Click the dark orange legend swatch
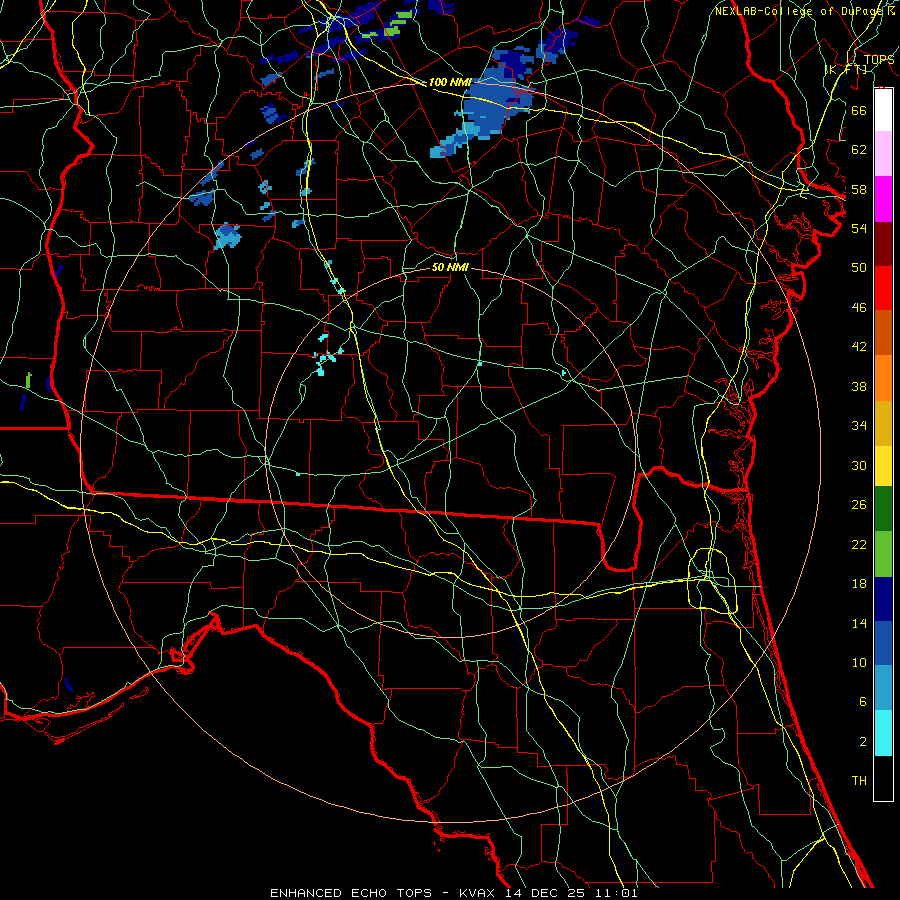 click(x=883, y=333)
